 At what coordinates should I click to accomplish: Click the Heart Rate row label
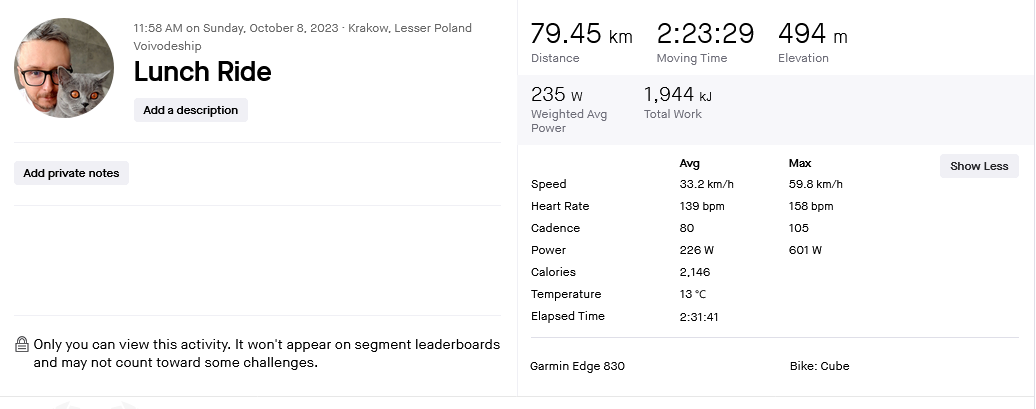tap(560, 206)
